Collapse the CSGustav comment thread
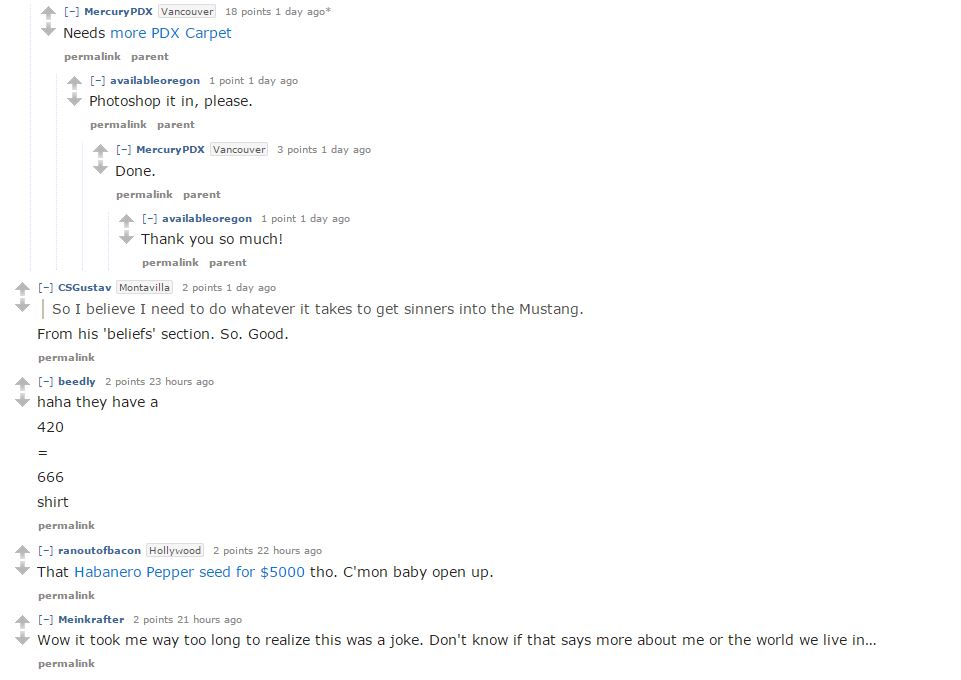The image size is (961, 680). pos(45,287)
